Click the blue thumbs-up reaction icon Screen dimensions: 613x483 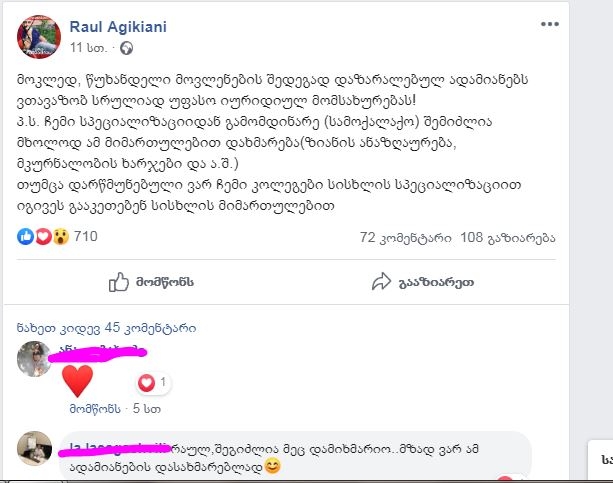25,237
